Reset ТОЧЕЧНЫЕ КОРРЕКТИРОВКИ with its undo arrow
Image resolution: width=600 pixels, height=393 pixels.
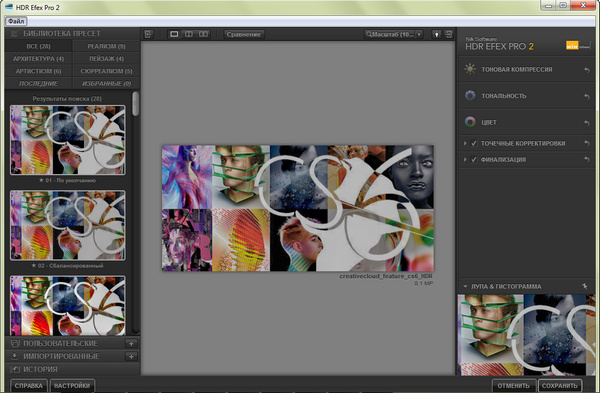pos(587,144)
